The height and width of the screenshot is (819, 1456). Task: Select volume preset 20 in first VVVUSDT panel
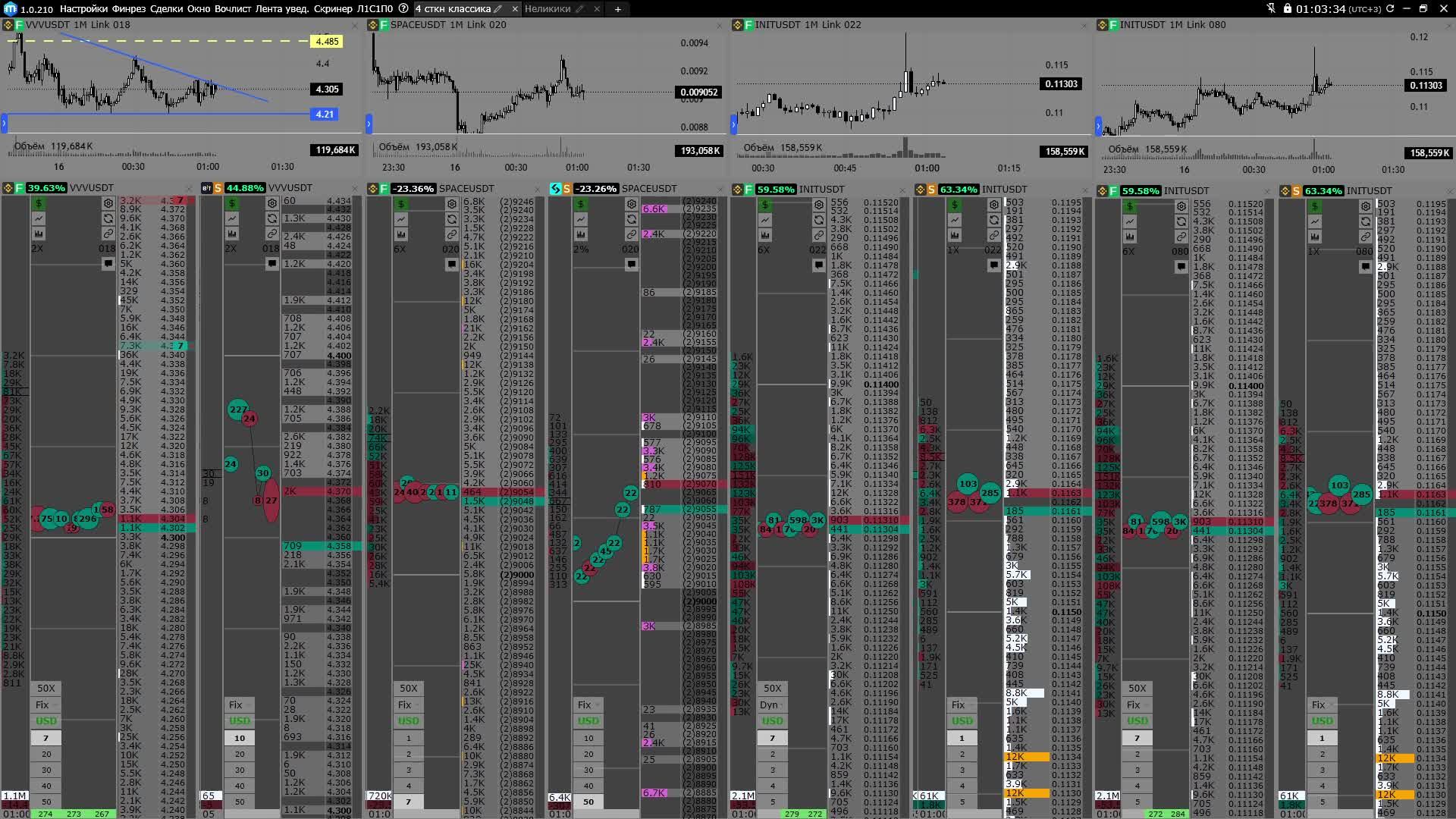pos(46,754)
